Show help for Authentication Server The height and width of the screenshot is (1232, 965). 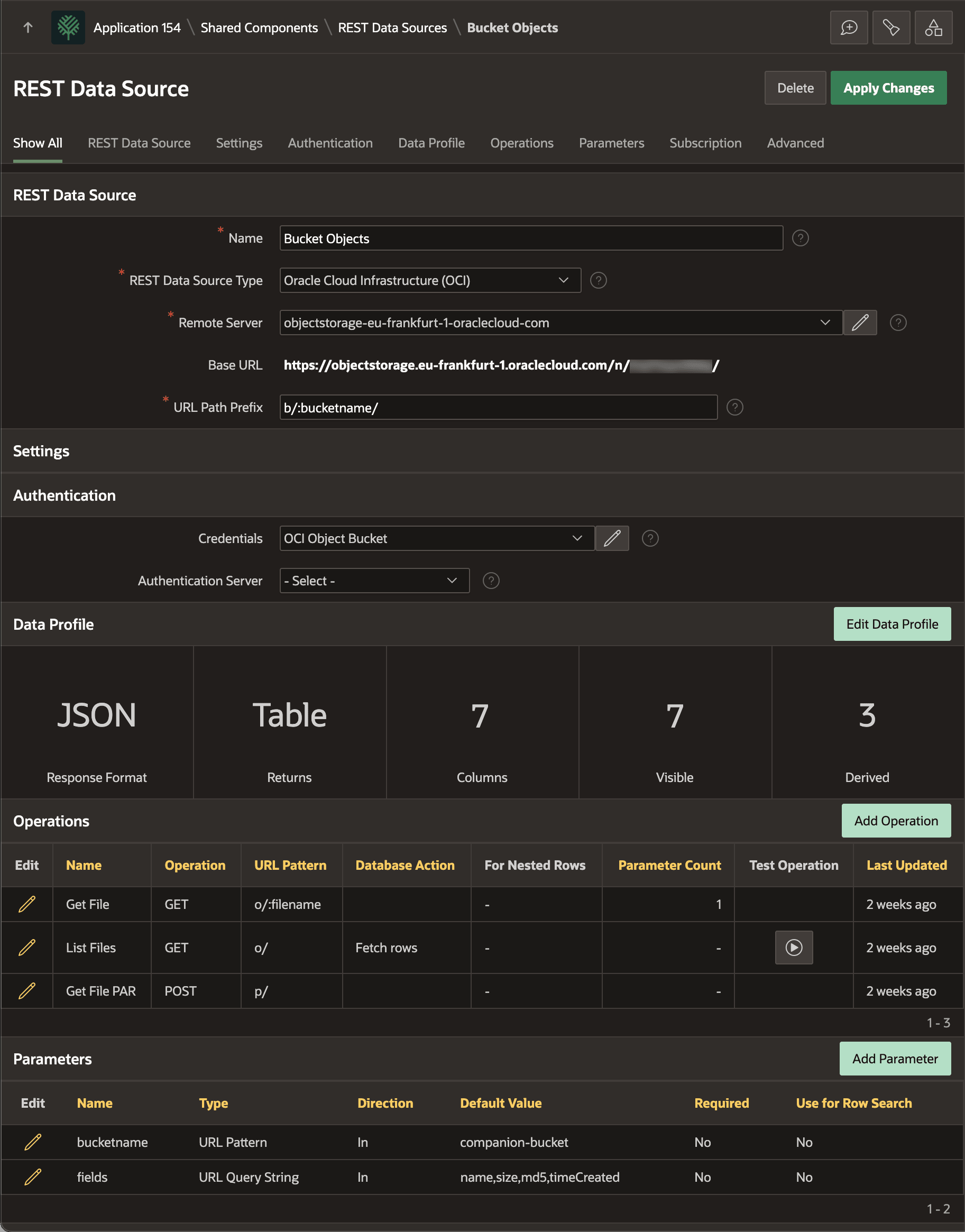pos(491,581)
